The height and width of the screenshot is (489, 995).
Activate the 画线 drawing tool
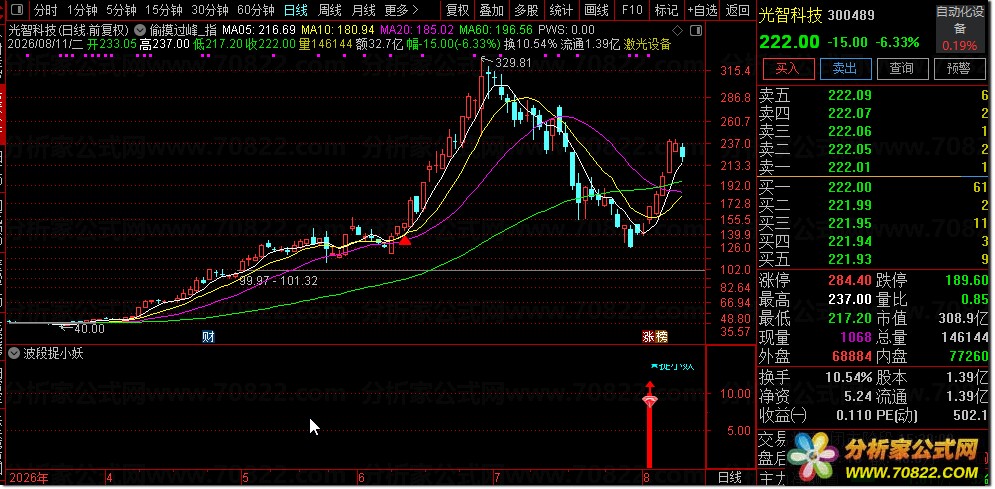pyautogui.click(x=596, y=10)
